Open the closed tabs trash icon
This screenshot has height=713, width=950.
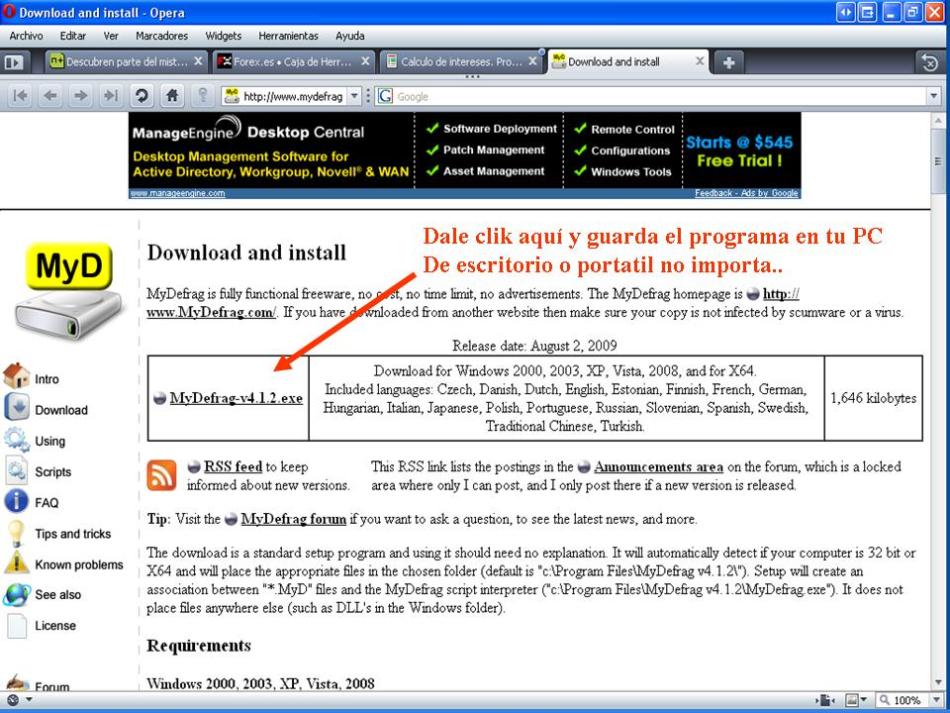929,62
